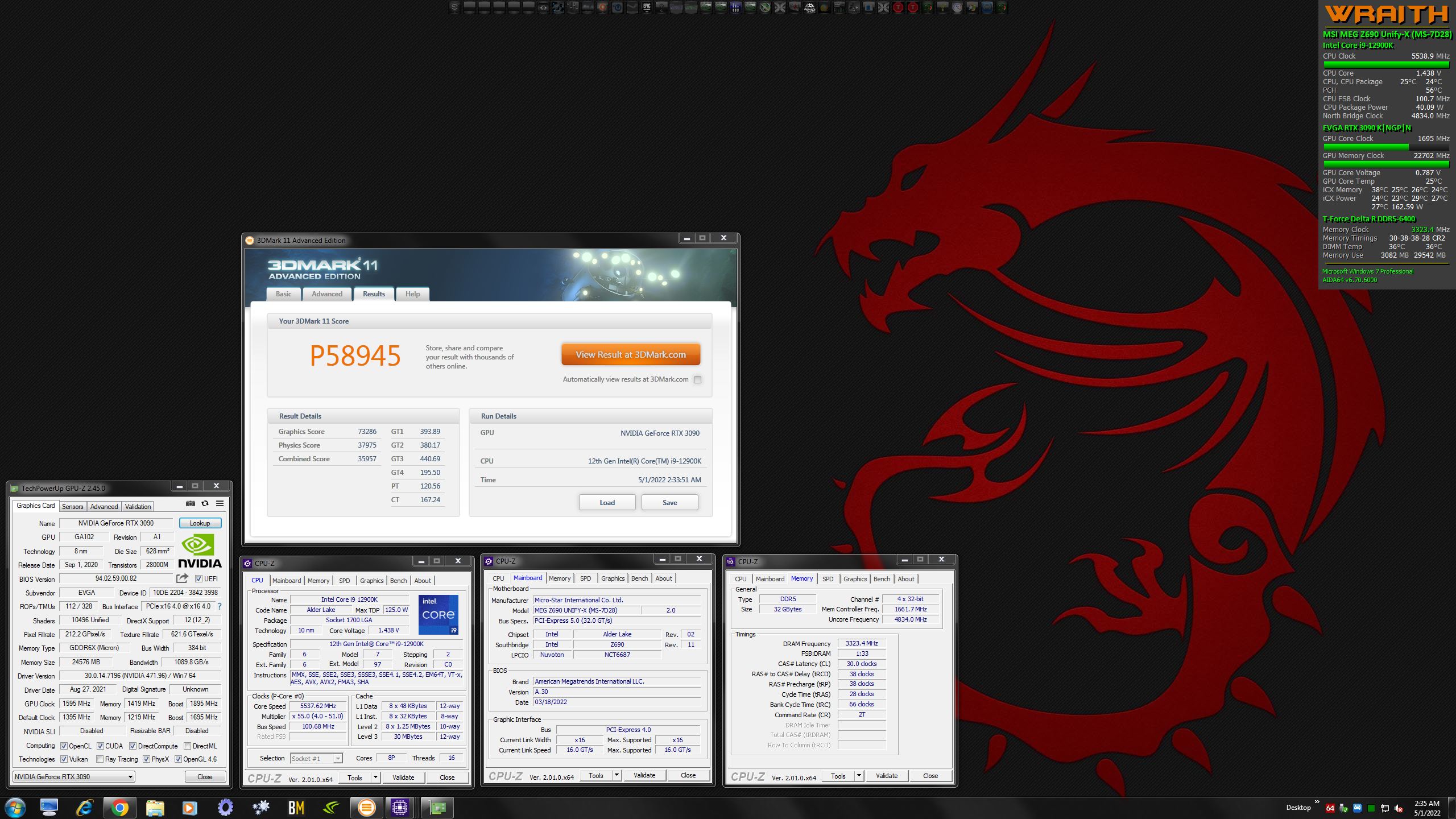Screen dimensions: 1456x819
Task: Toggle the Vulkan checkbox
Action: pyautogui.click(x=64, y=759)
